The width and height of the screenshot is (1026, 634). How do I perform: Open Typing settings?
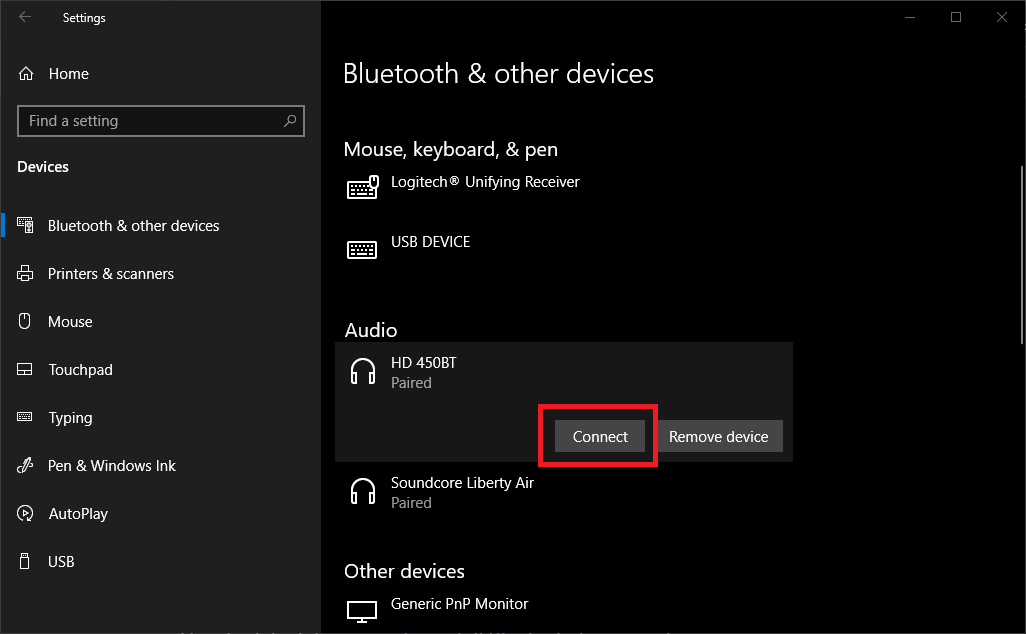[70, 417]
